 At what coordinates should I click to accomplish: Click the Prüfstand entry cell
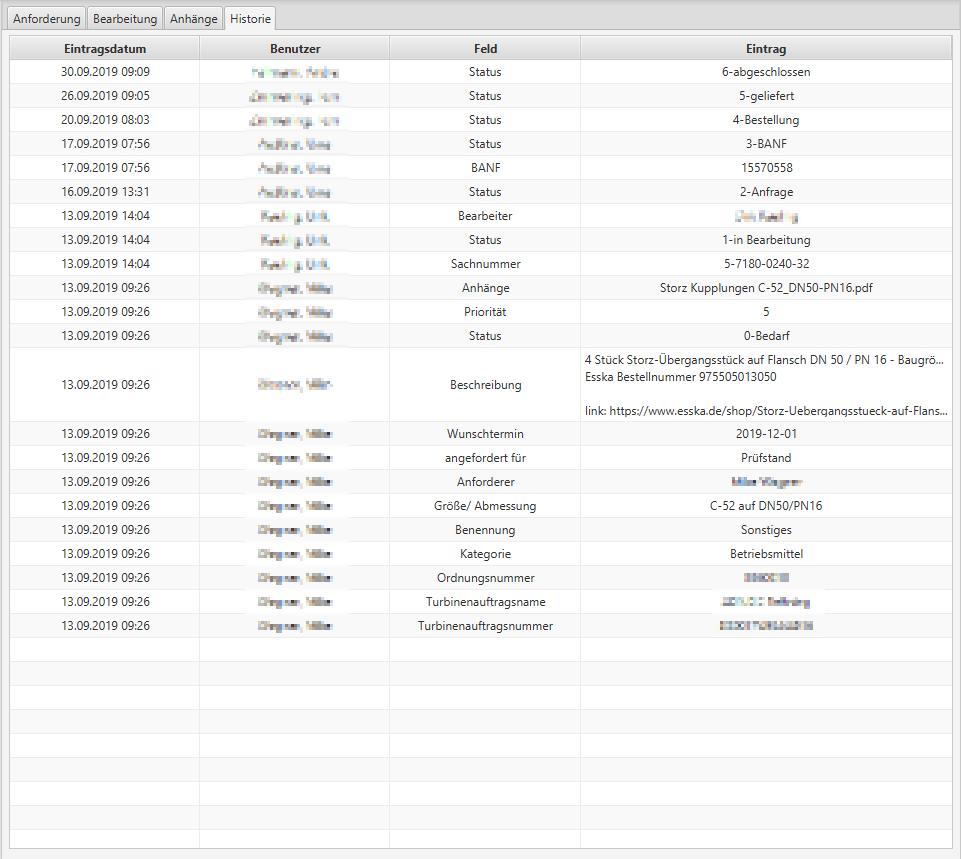pyautogui.click(x=766, y=458)
